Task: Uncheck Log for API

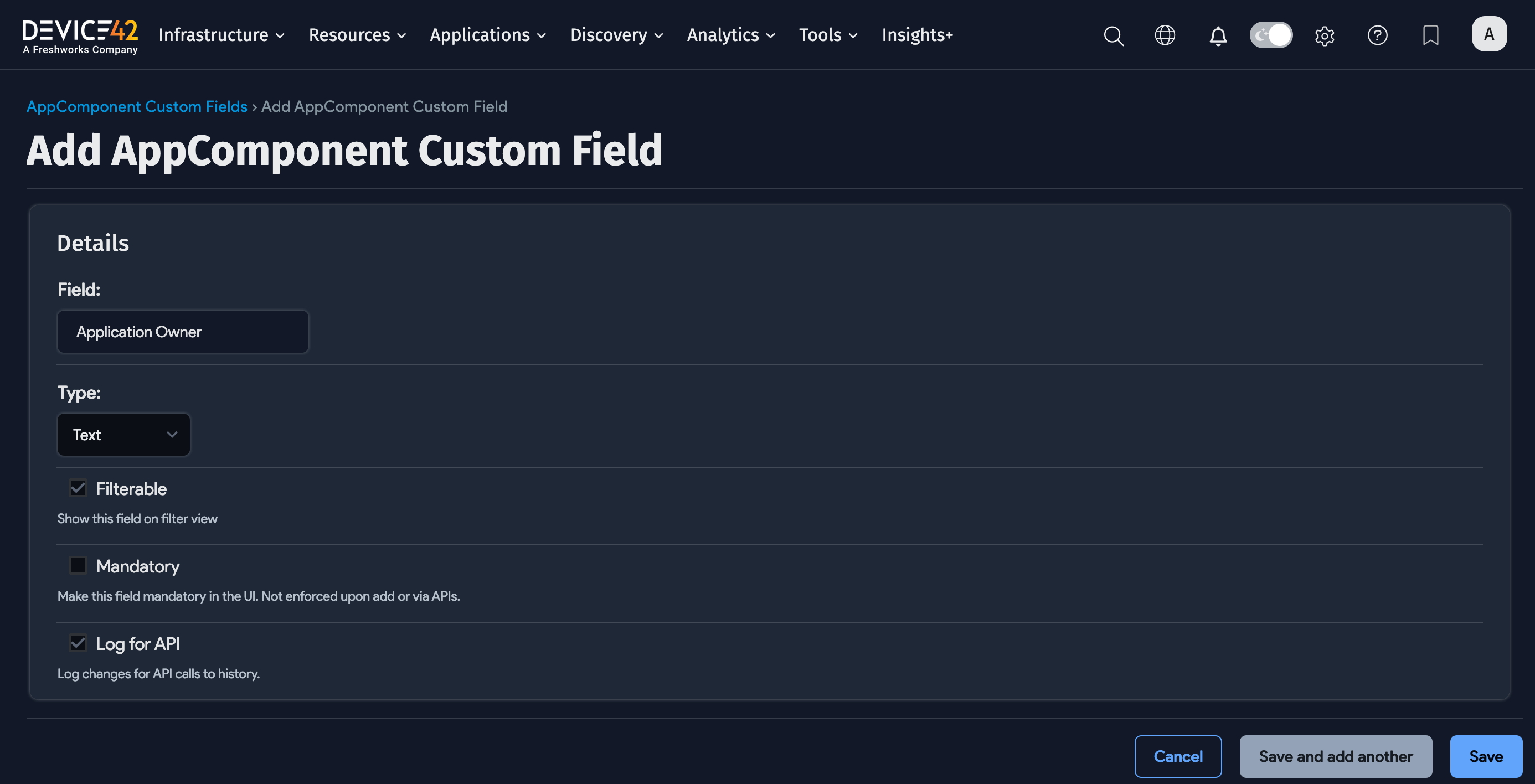Action: coord(78,642)
